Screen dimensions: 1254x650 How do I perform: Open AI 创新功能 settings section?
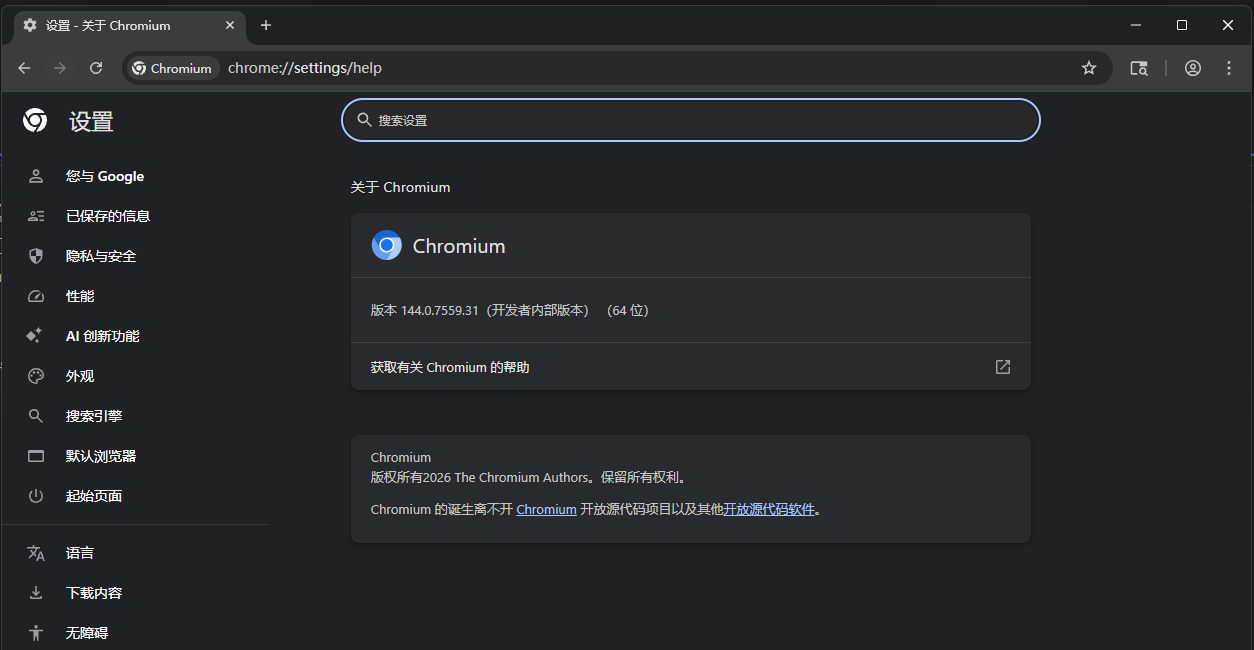(134, 336)
